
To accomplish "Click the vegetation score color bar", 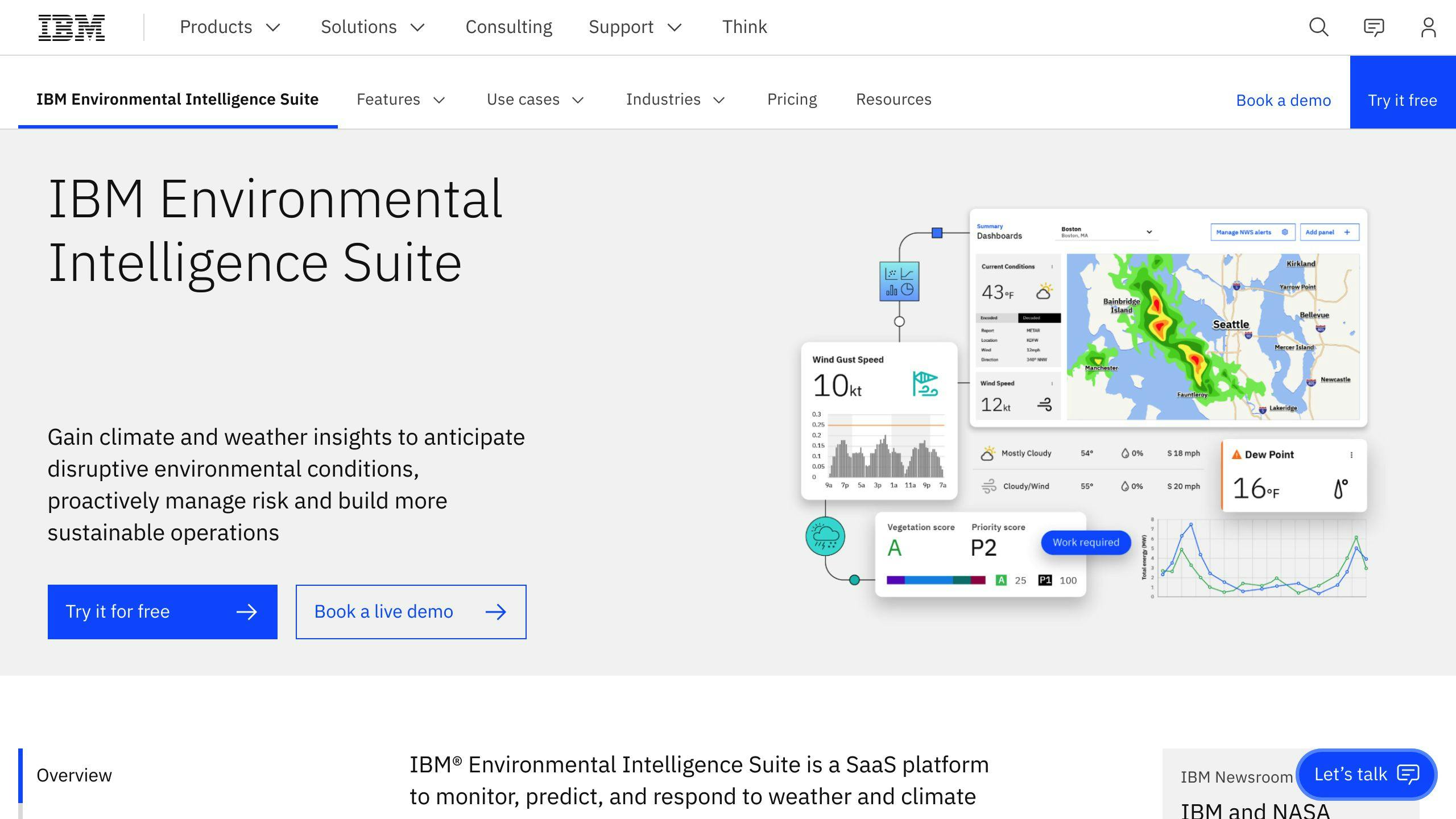I will point(936,580).
